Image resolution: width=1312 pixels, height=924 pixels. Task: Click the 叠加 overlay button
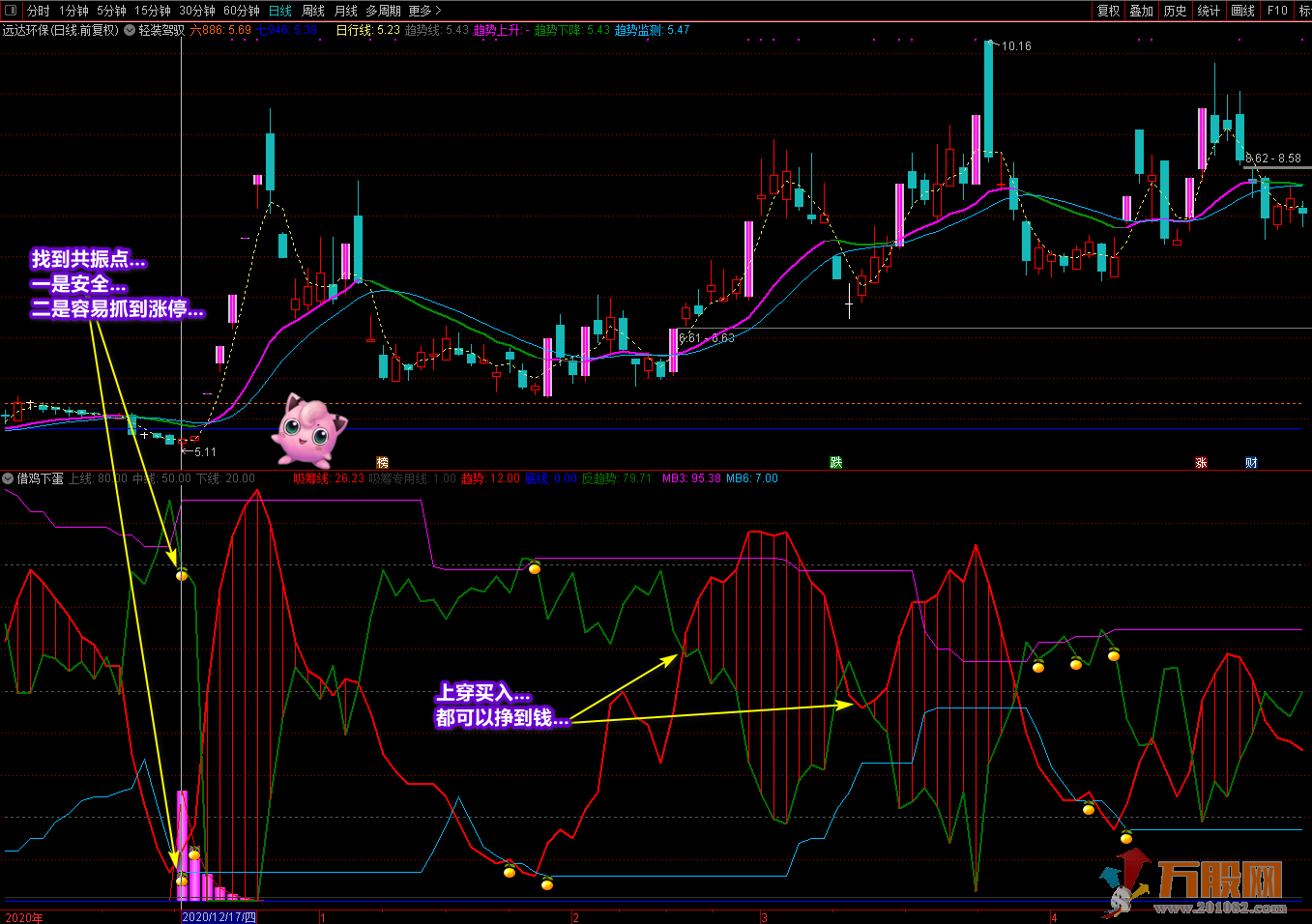1142,11
